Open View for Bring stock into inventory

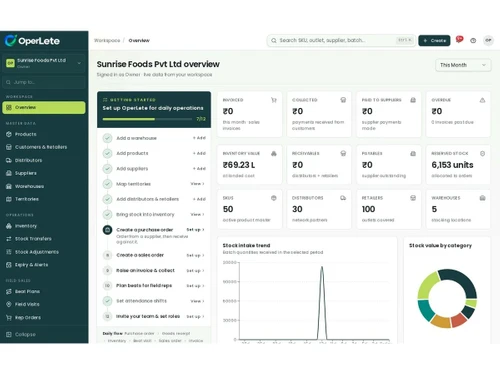tap(197, 214)
